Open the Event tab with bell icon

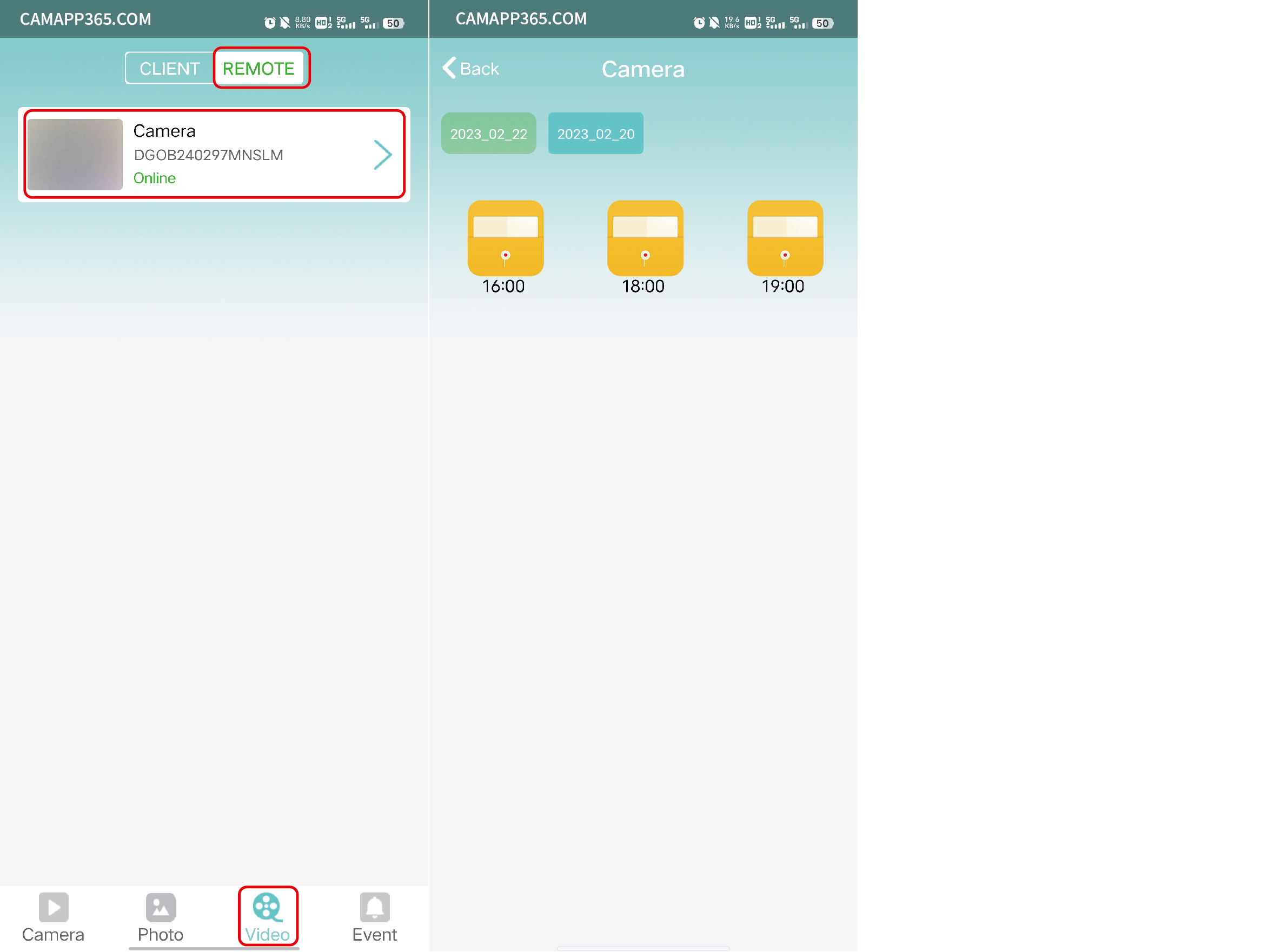tap(375, 918)
